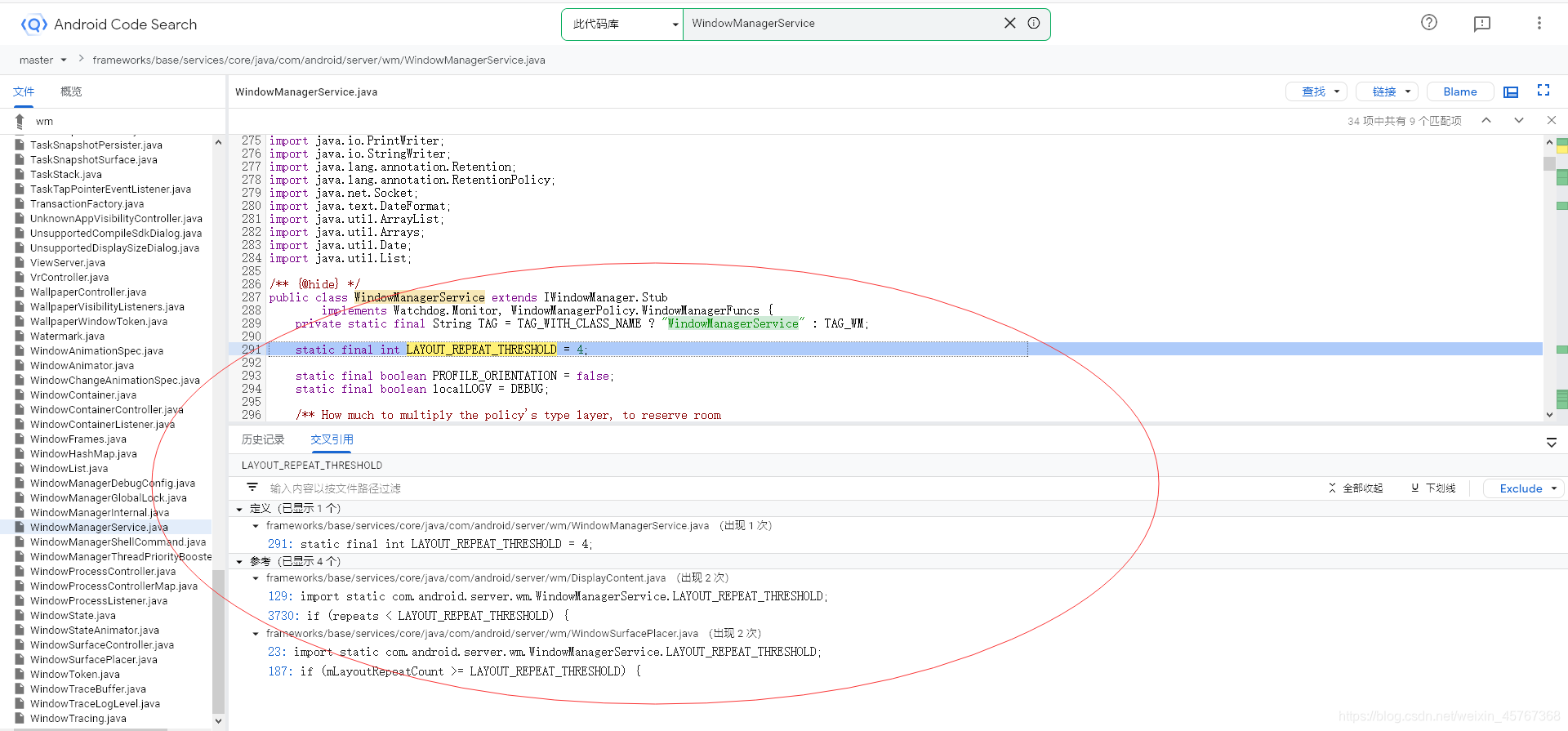Open line 3730 reference result
1568x731 pixels.
tap(418, 616)
